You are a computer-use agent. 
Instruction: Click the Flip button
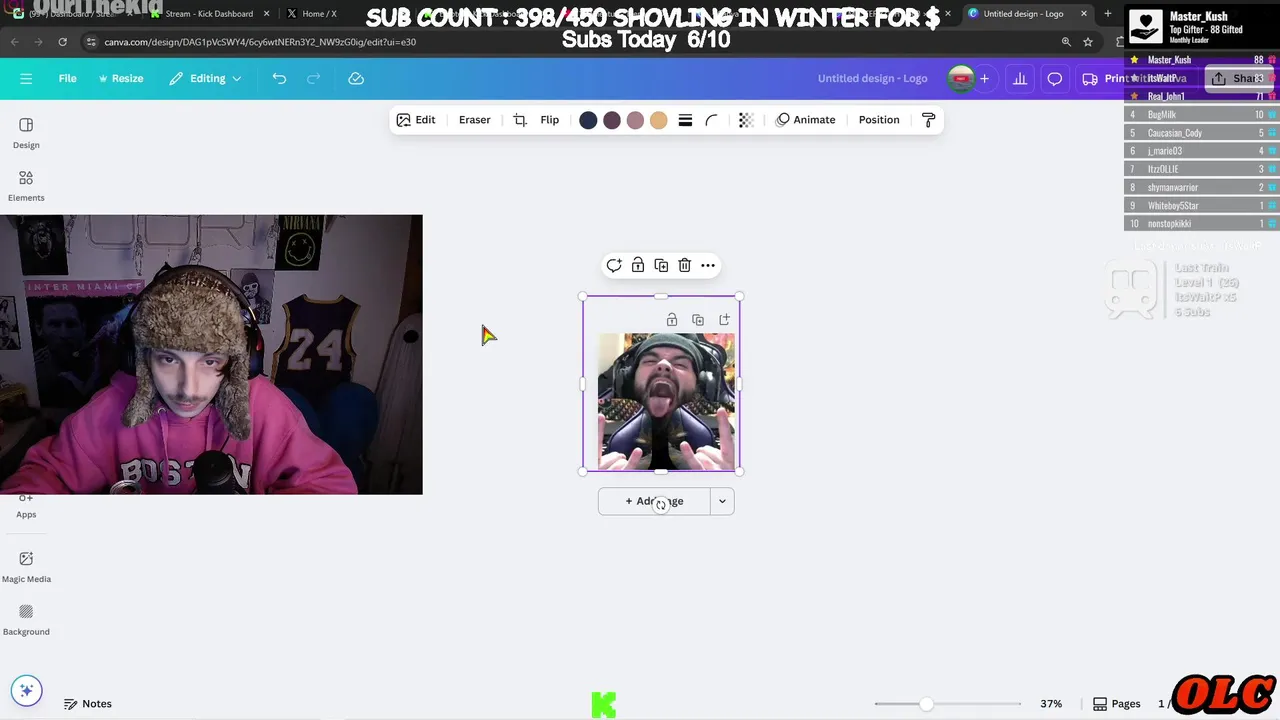pyautogui.click(x=550, y=120)
